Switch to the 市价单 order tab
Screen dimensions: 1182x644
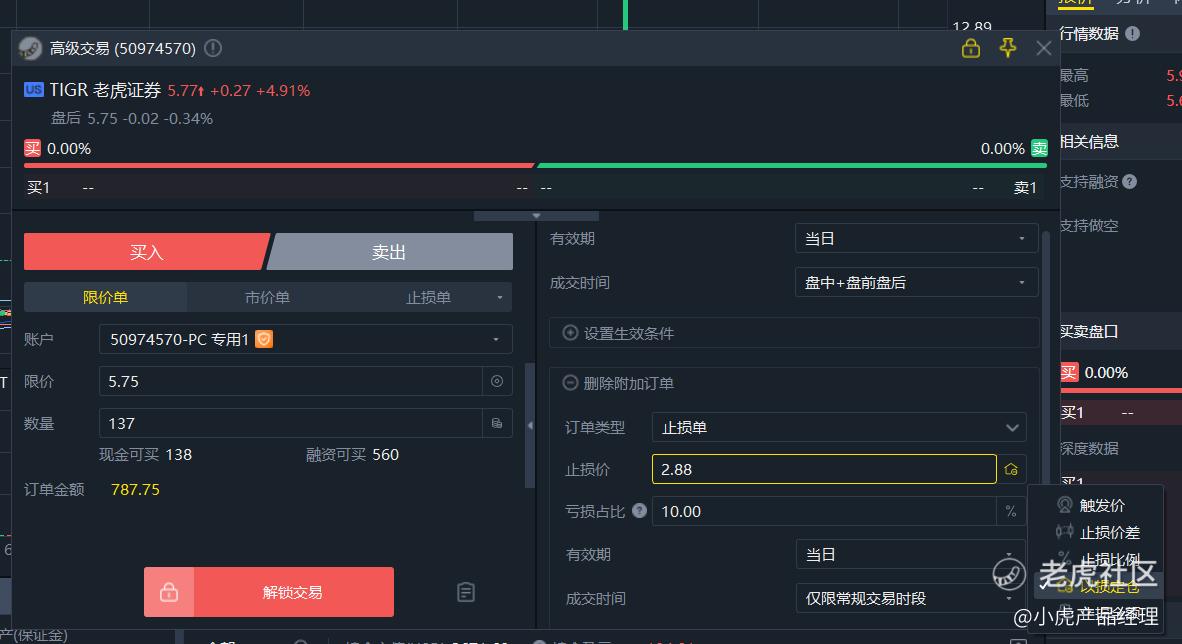tap(268, 298)
